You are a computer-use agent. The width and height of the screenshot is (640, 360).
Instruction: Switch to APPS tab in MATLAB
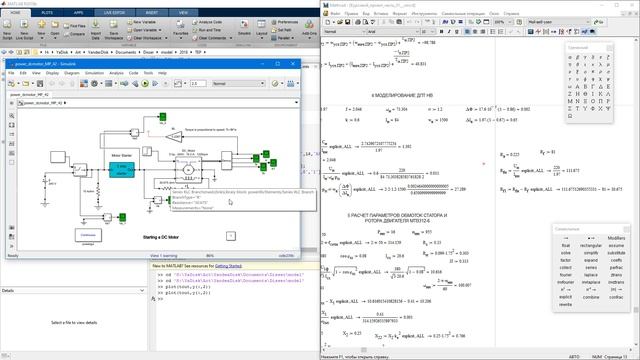click(x=78, y=13)
